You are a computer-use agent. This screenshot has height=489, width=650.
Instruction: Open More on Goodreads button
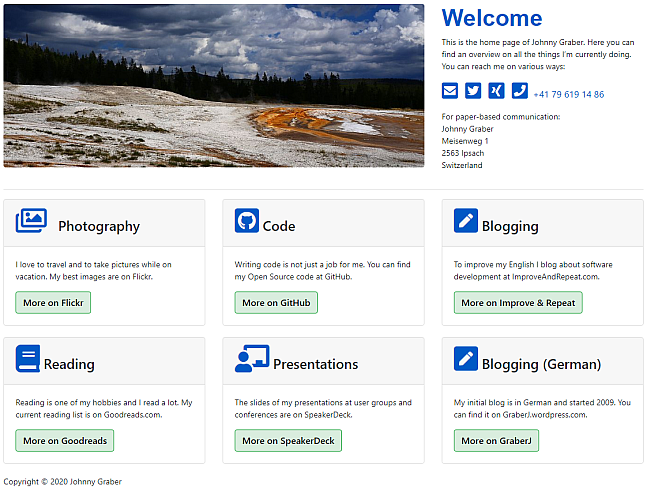(x=65, y=441)
